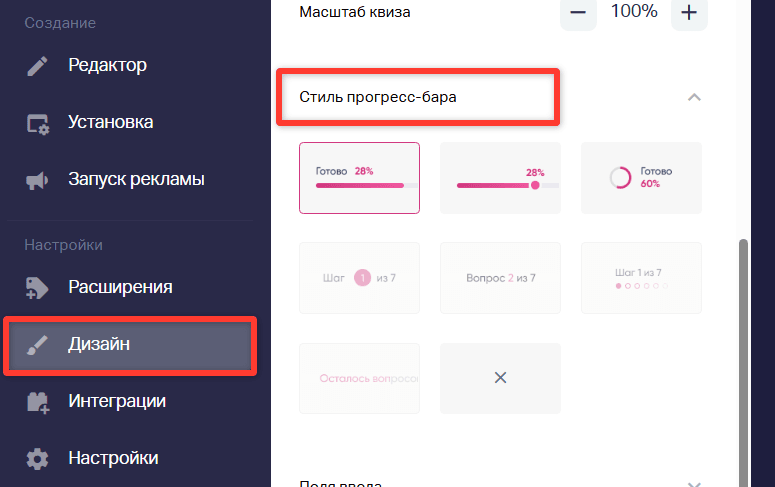Choose the slider-dot 28% progress style

click(500, 178)
